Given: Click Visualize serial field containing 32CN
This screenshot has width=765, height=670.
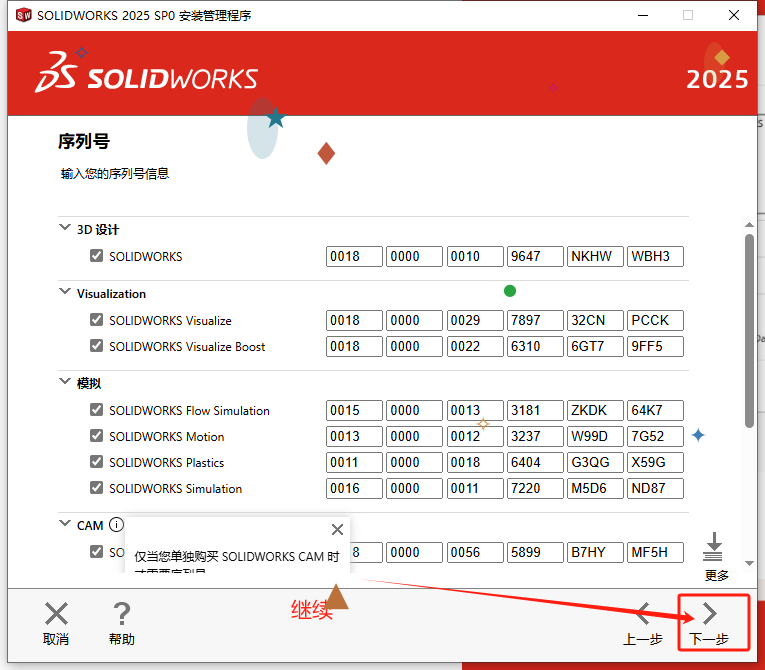Looking at the screenshot, I should pyautogui.click(x=595, y=320).
